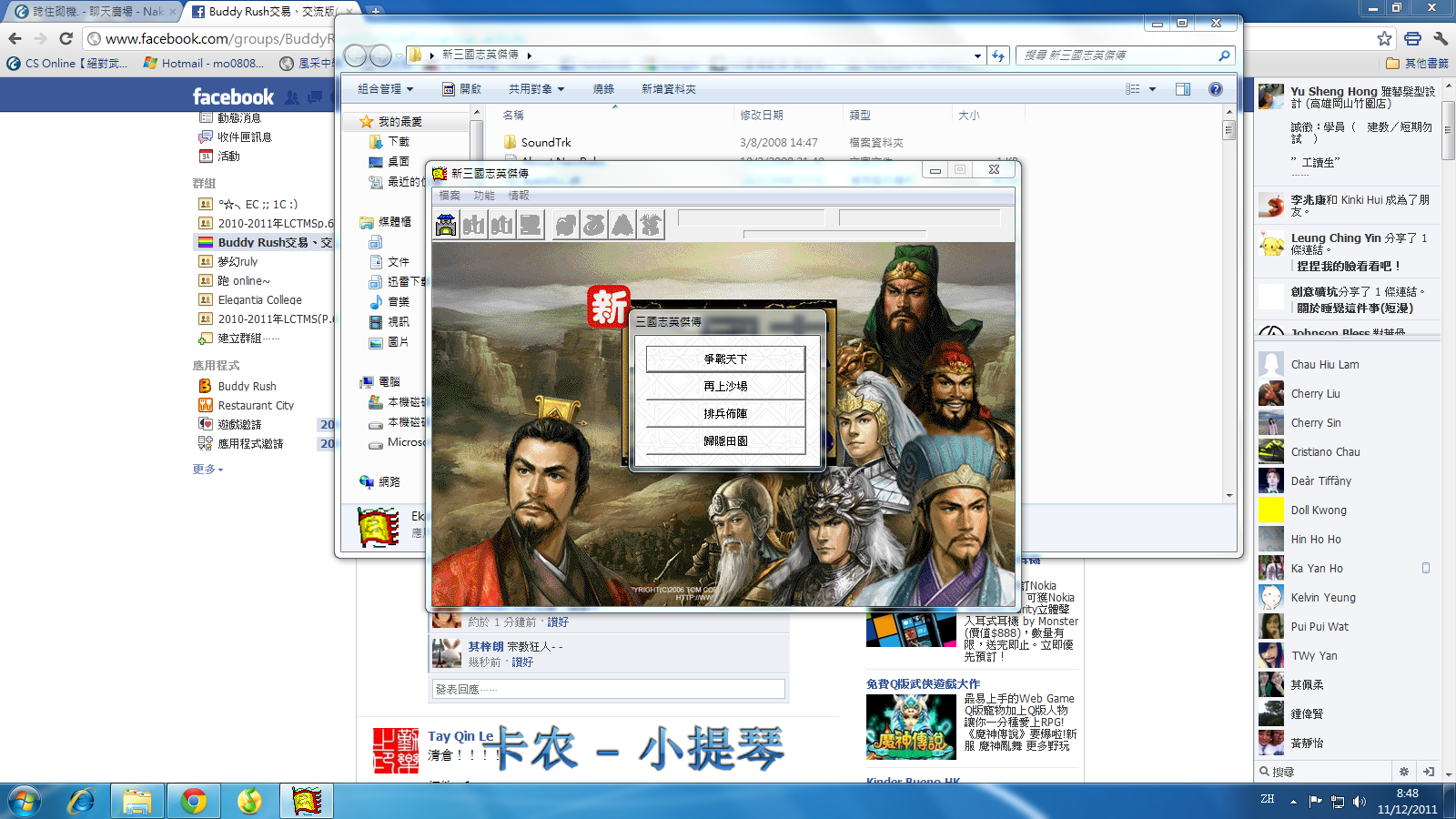Open the Restaurant City app icon
Image resolution: width=1456 pixels, height=819 pixels.
pyautogui.click(x=206, y=405)
